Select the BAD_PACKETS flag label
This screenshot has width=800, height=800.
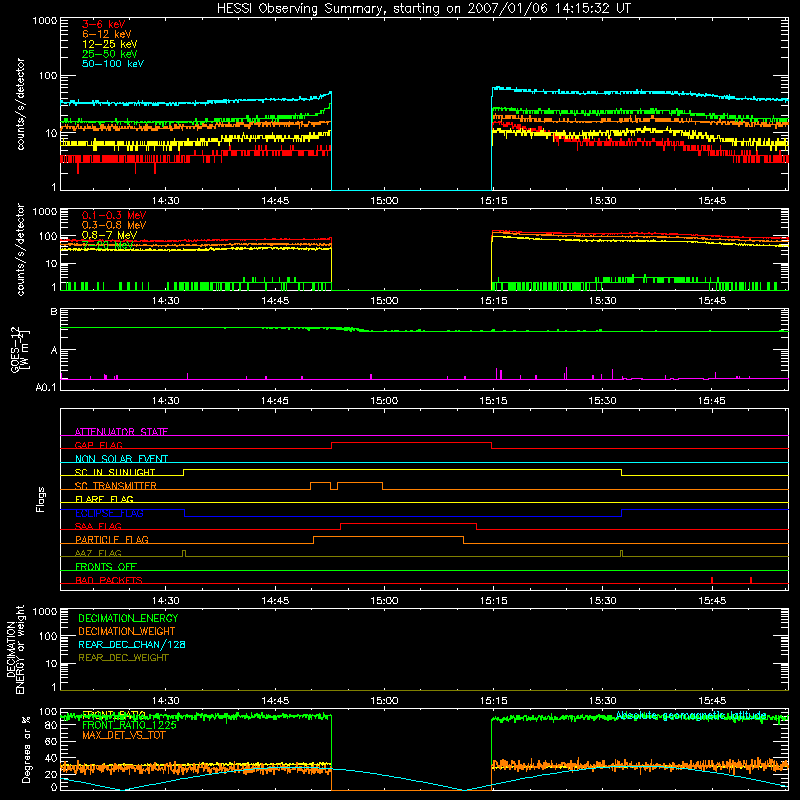tap(109, 580)
